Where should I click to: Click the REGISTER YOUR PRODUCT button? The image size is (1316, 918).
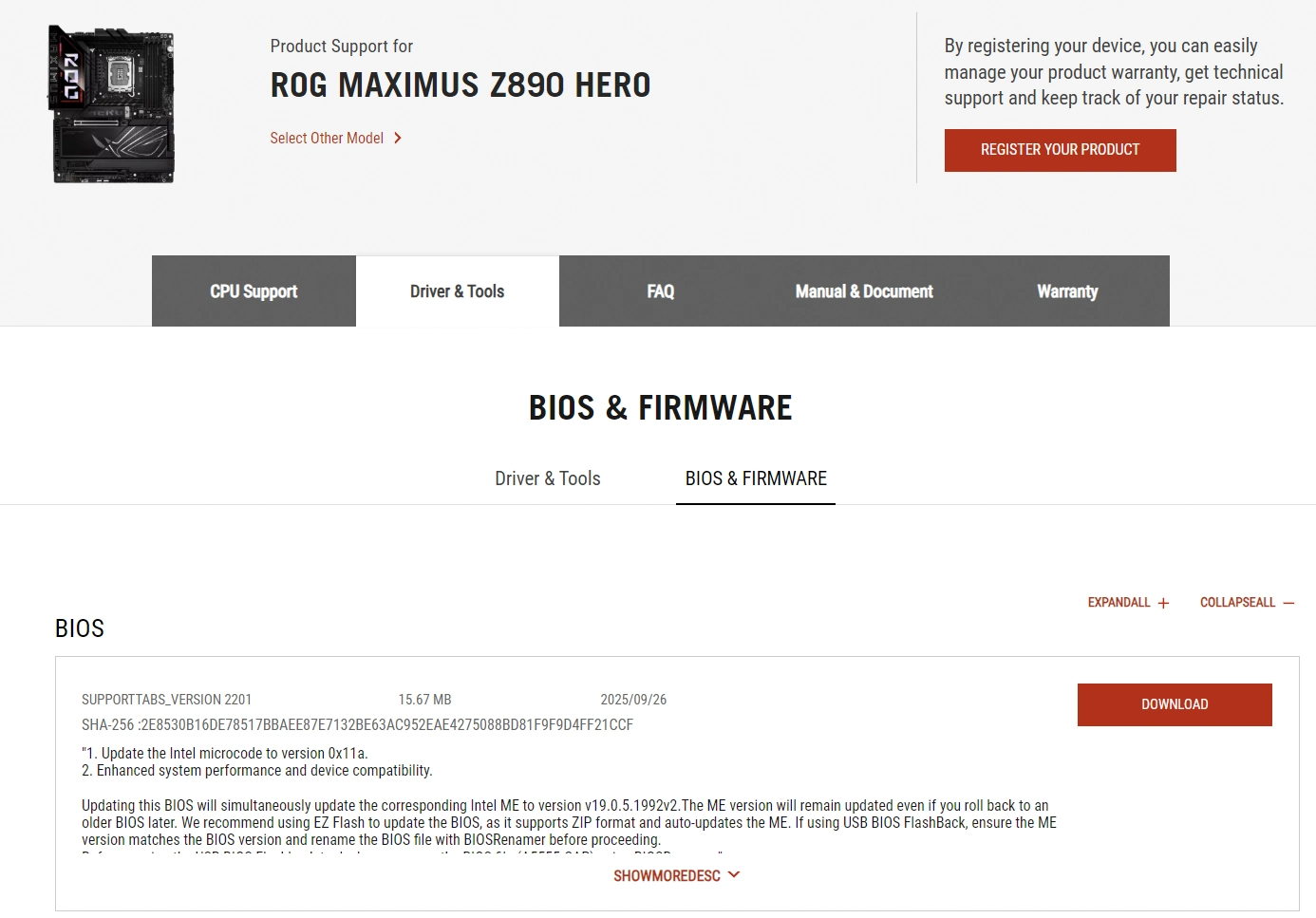click(1060, 149)
